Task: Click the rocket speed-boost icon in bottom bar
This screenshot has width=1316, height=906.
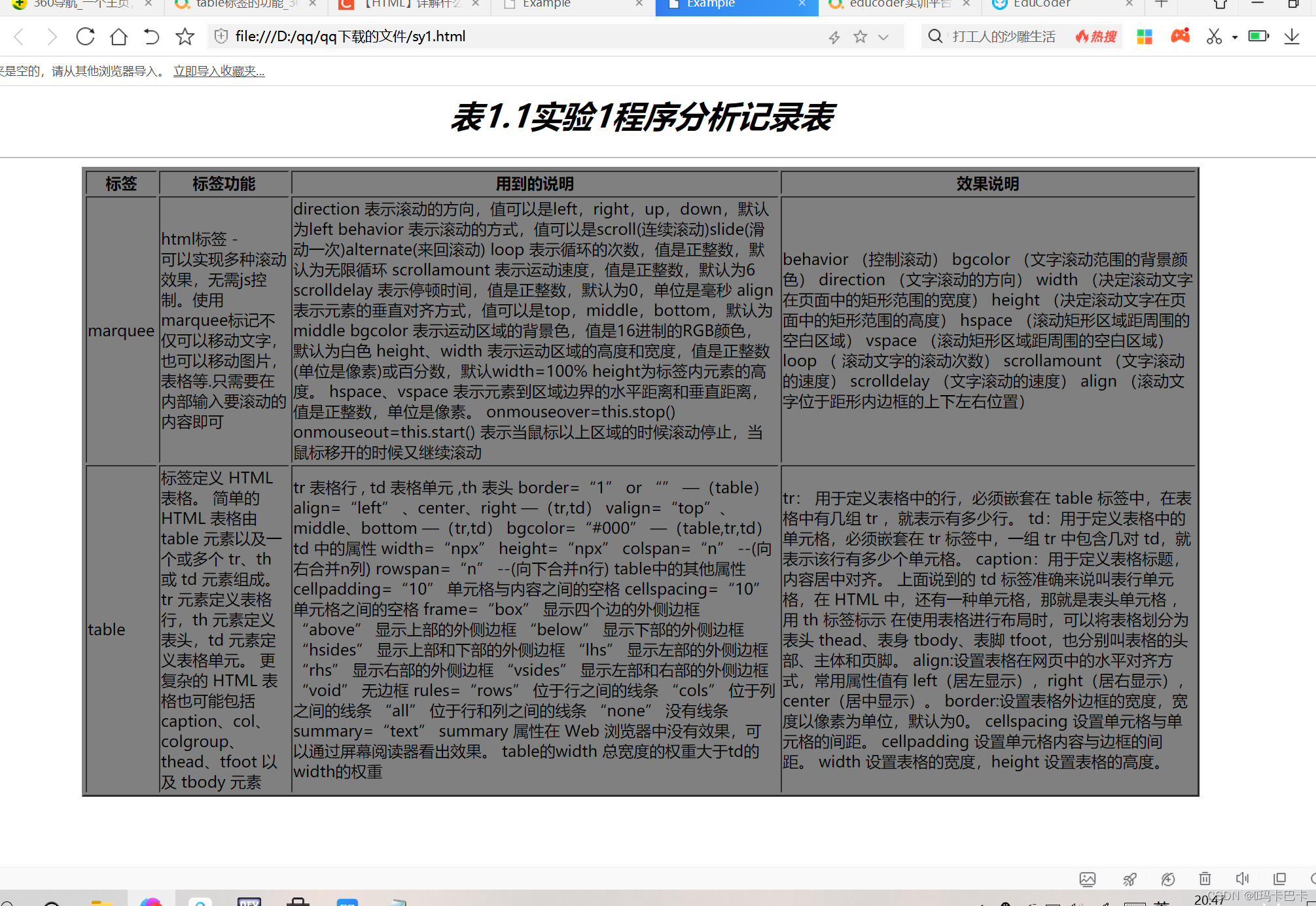Action: 1130,879
